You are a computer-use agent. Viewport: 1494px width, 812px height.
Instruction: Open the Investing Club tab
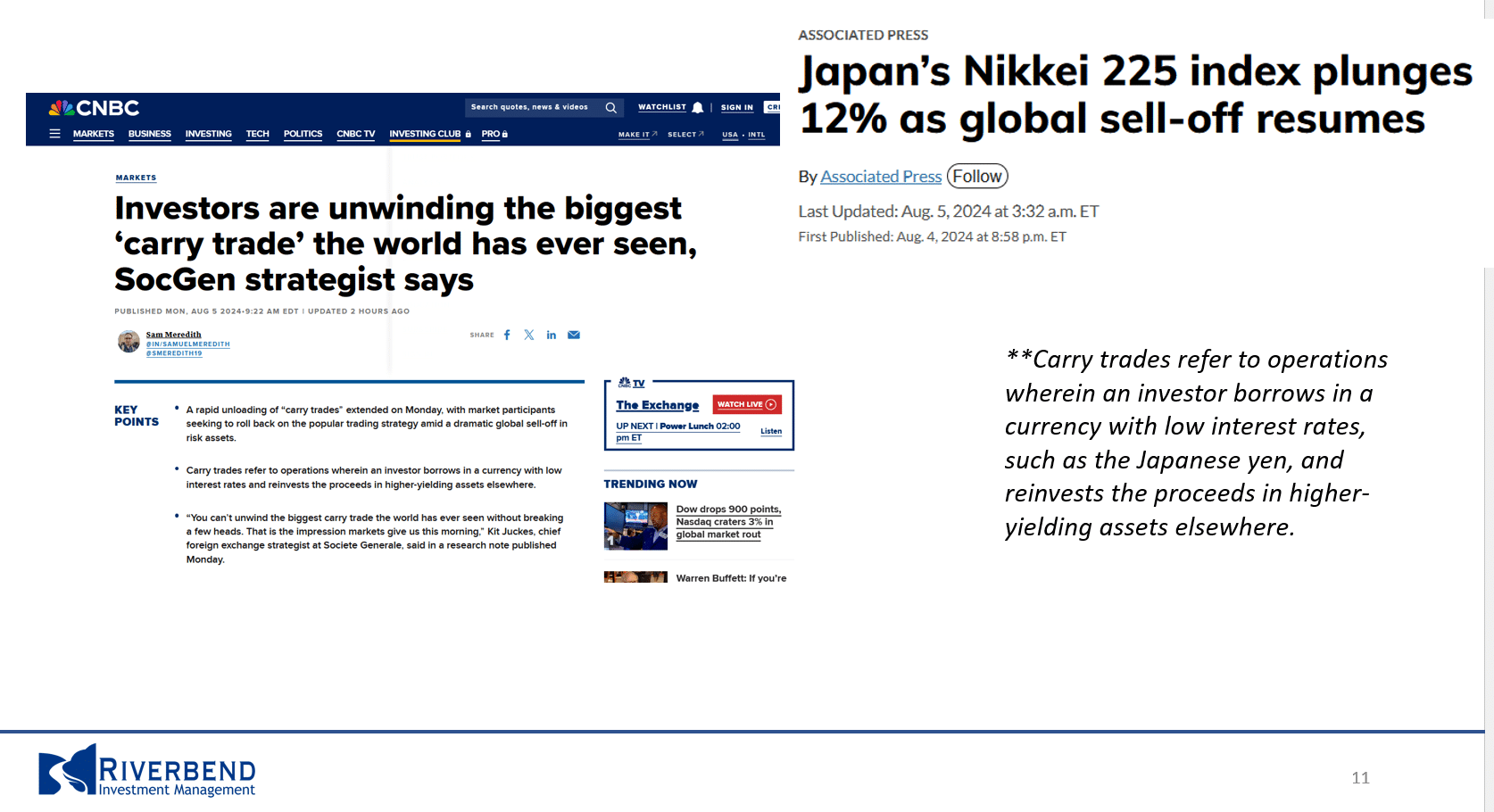click(425, 134)
